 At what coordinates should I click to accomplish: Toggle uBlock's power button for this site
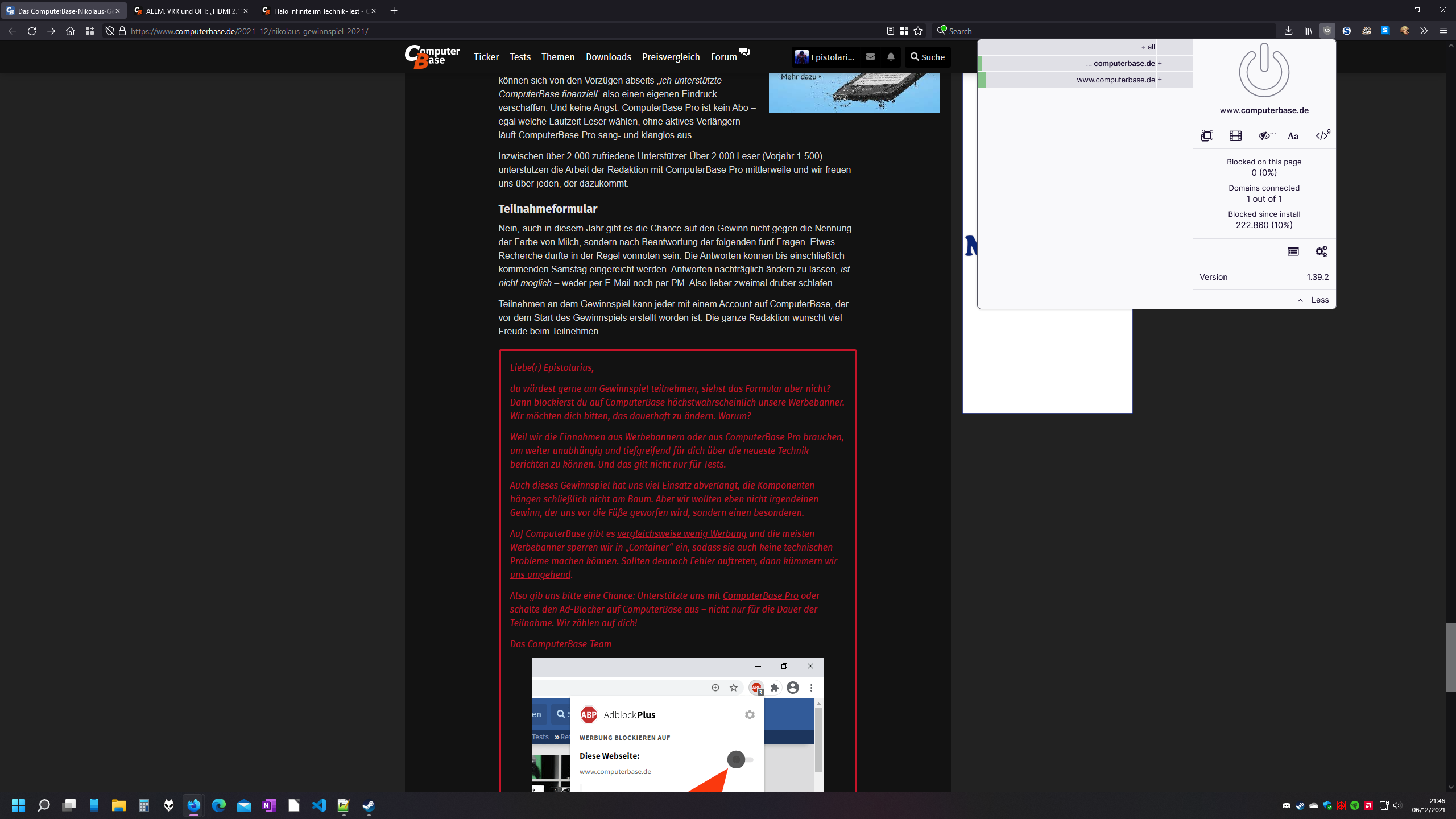pos(1264,70)
